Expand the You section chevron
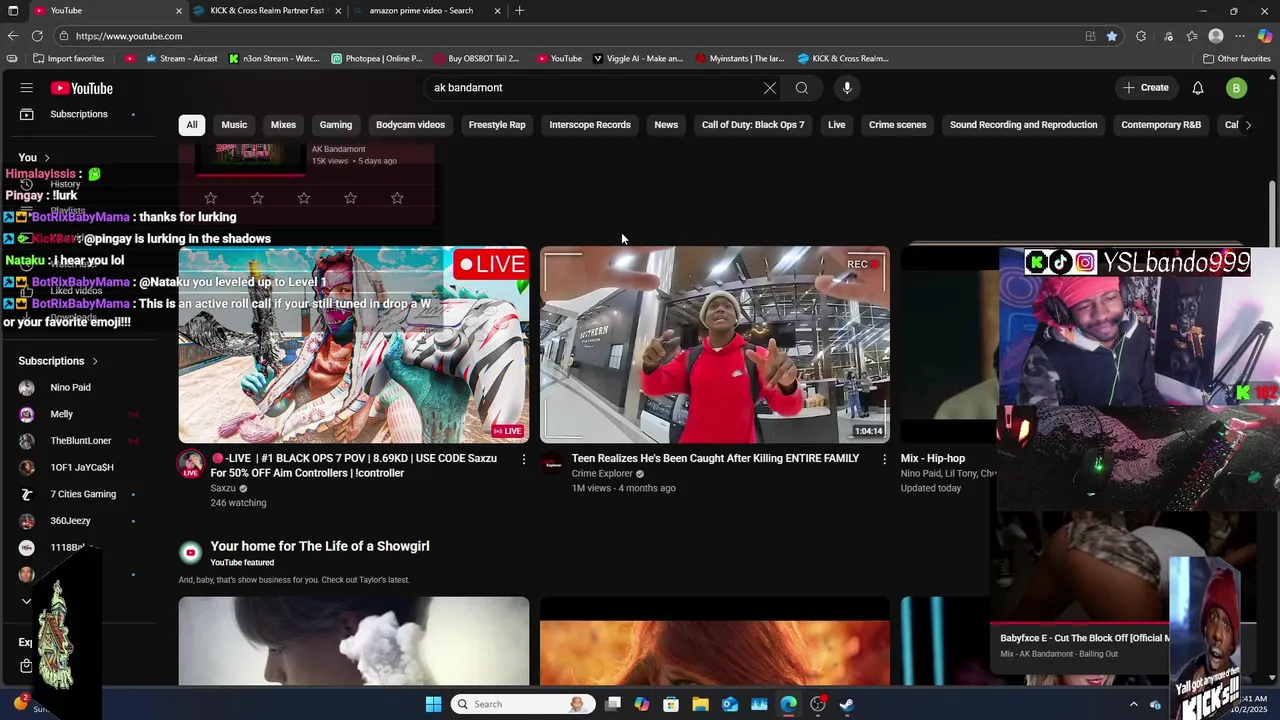This screenshot has height=720, width=1280. pyautogui.click(x=46, y=158)
